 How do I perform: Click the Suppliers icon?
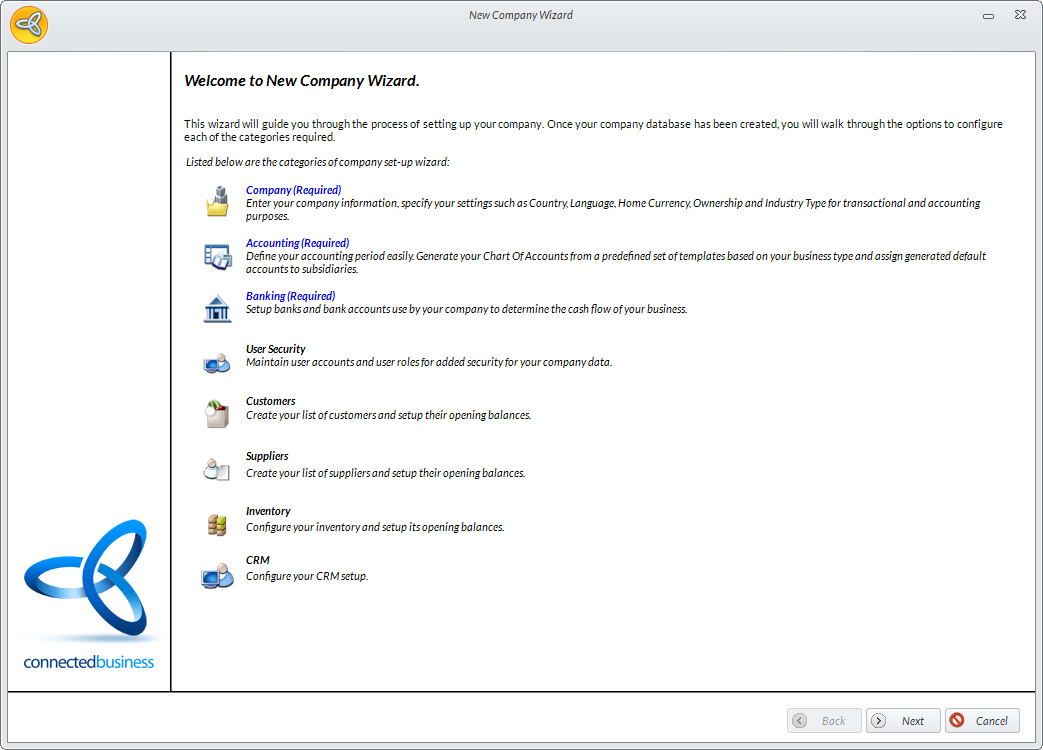click(x=217, y=468)
